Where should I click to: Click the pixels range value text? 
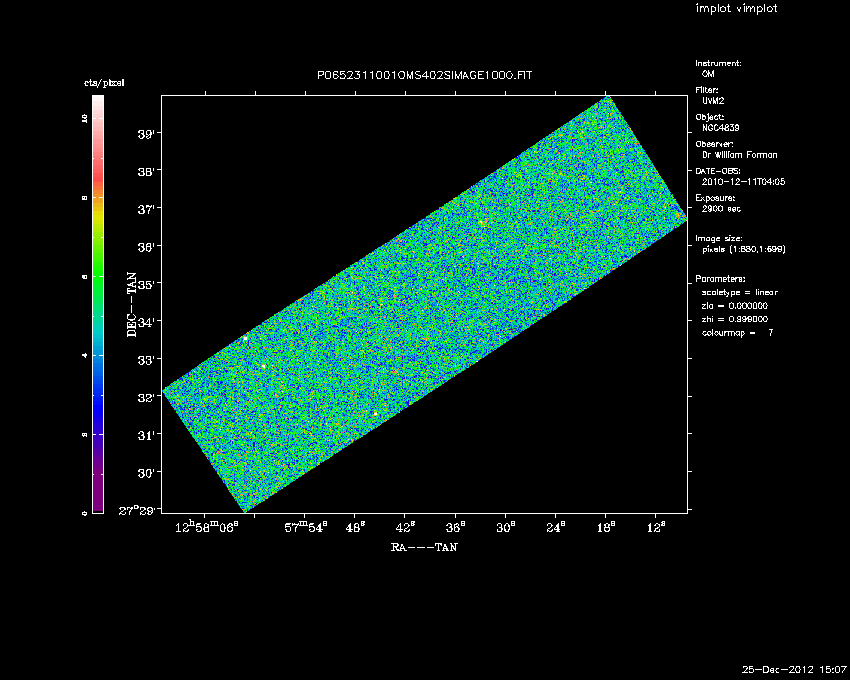(x=743, y=249)
